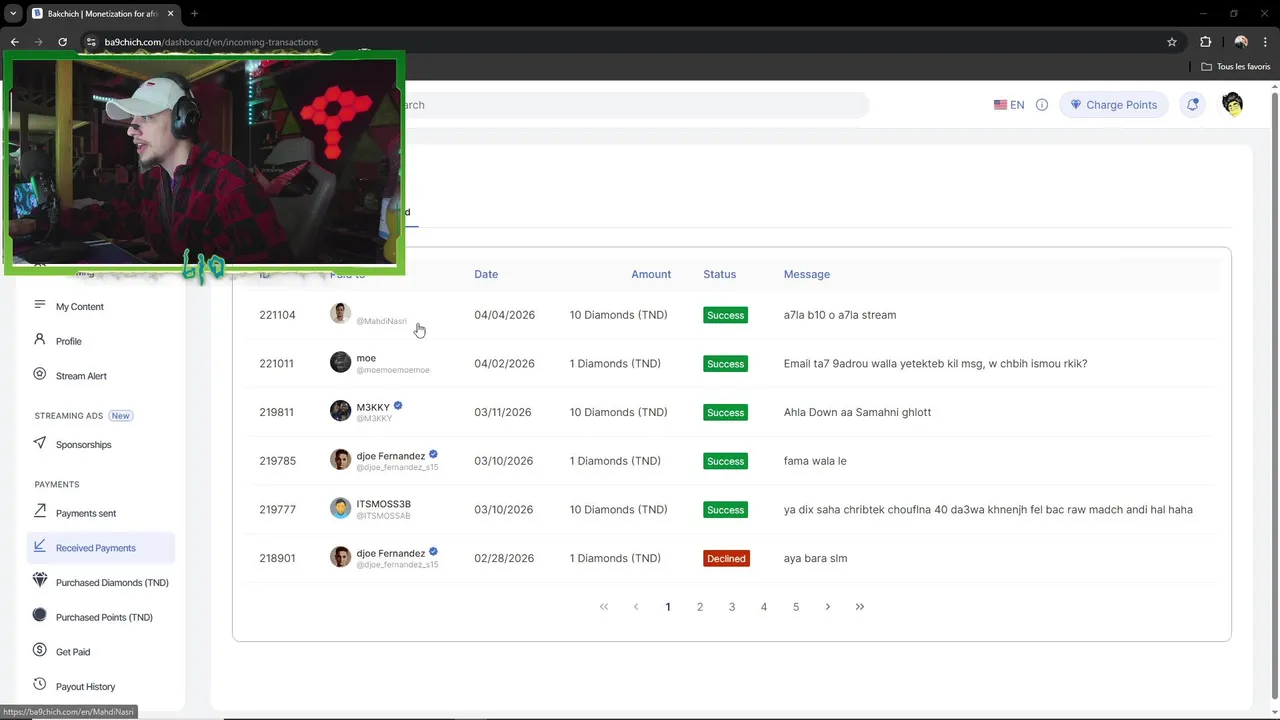Open Profile in sidebar
The image size is (1280, 720).
(69, 341)
